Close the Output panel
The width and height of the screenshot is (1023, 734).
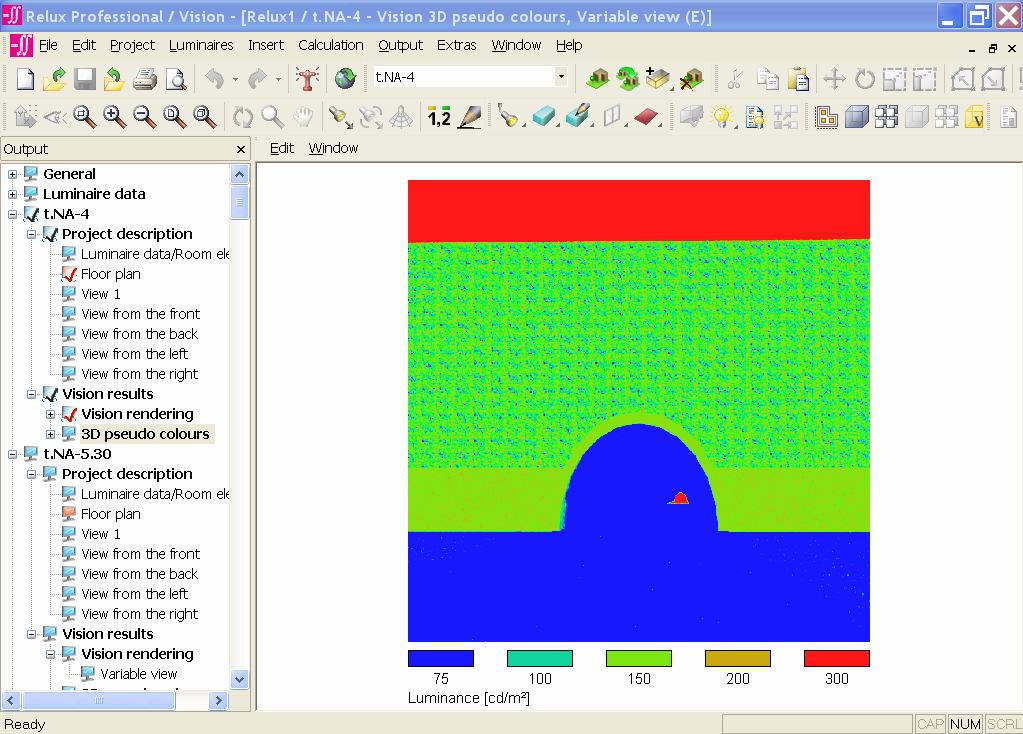coord(241,149)
